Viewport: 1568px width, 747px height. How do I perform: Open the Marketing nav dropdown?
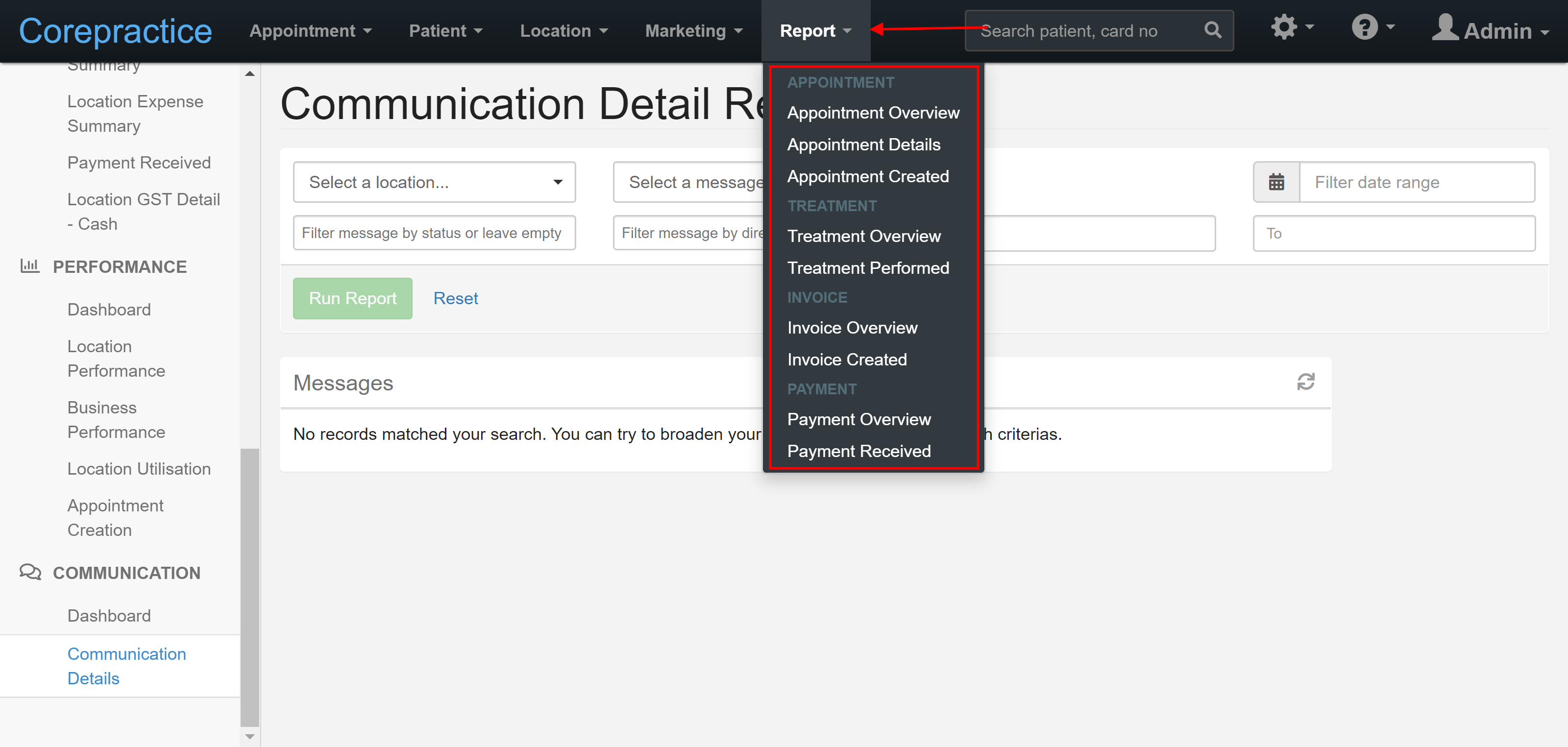tap(694, 31)
